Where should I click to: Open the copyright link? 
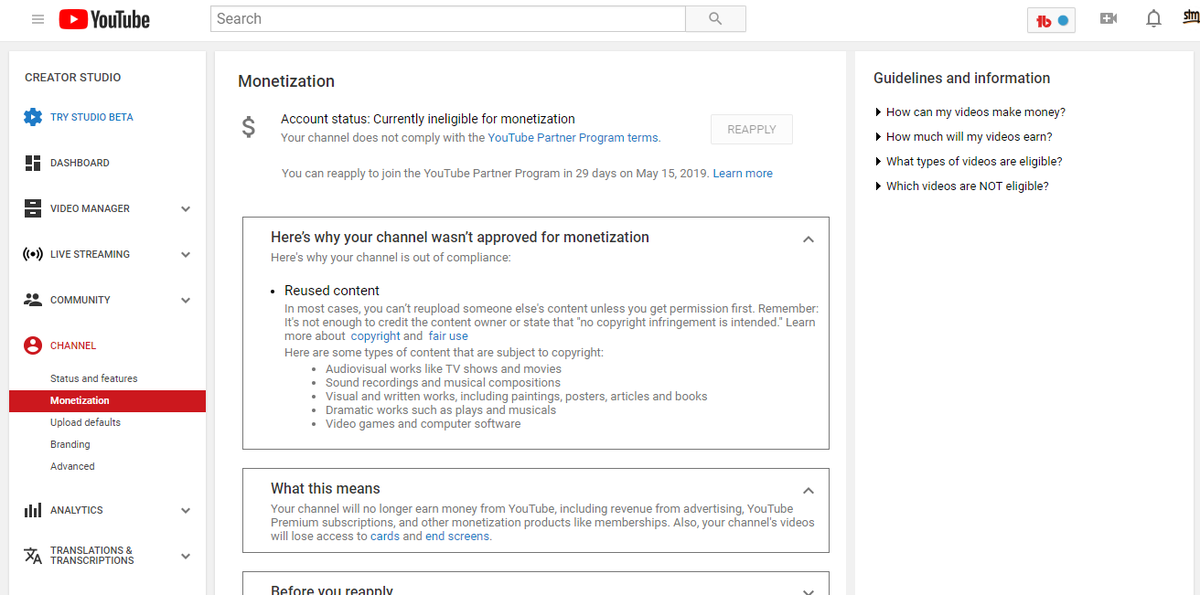[376, 337]
